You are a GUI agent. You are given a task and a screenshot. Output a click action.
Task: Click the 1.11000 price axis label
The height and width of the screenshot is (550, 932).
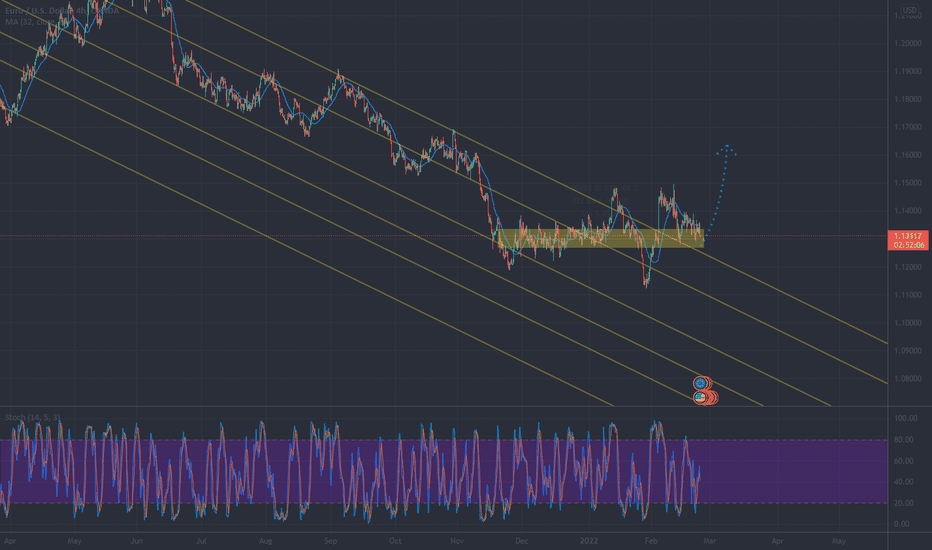[x=908, y=295]
